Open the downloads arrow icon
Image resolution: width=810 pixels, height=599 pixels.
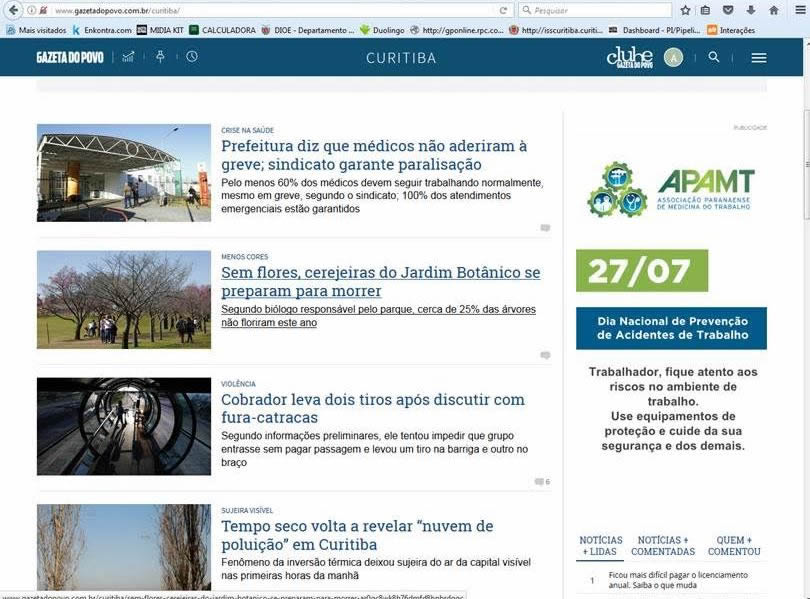[x=751, y=10]
